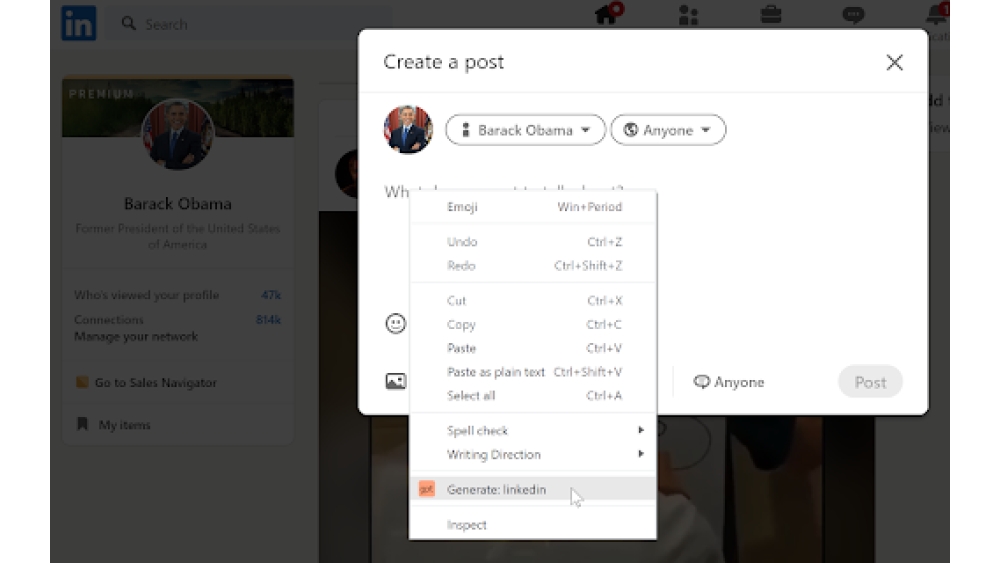
Task: Click Go to Sales Navigator link
Action: (x=156, y=383)
